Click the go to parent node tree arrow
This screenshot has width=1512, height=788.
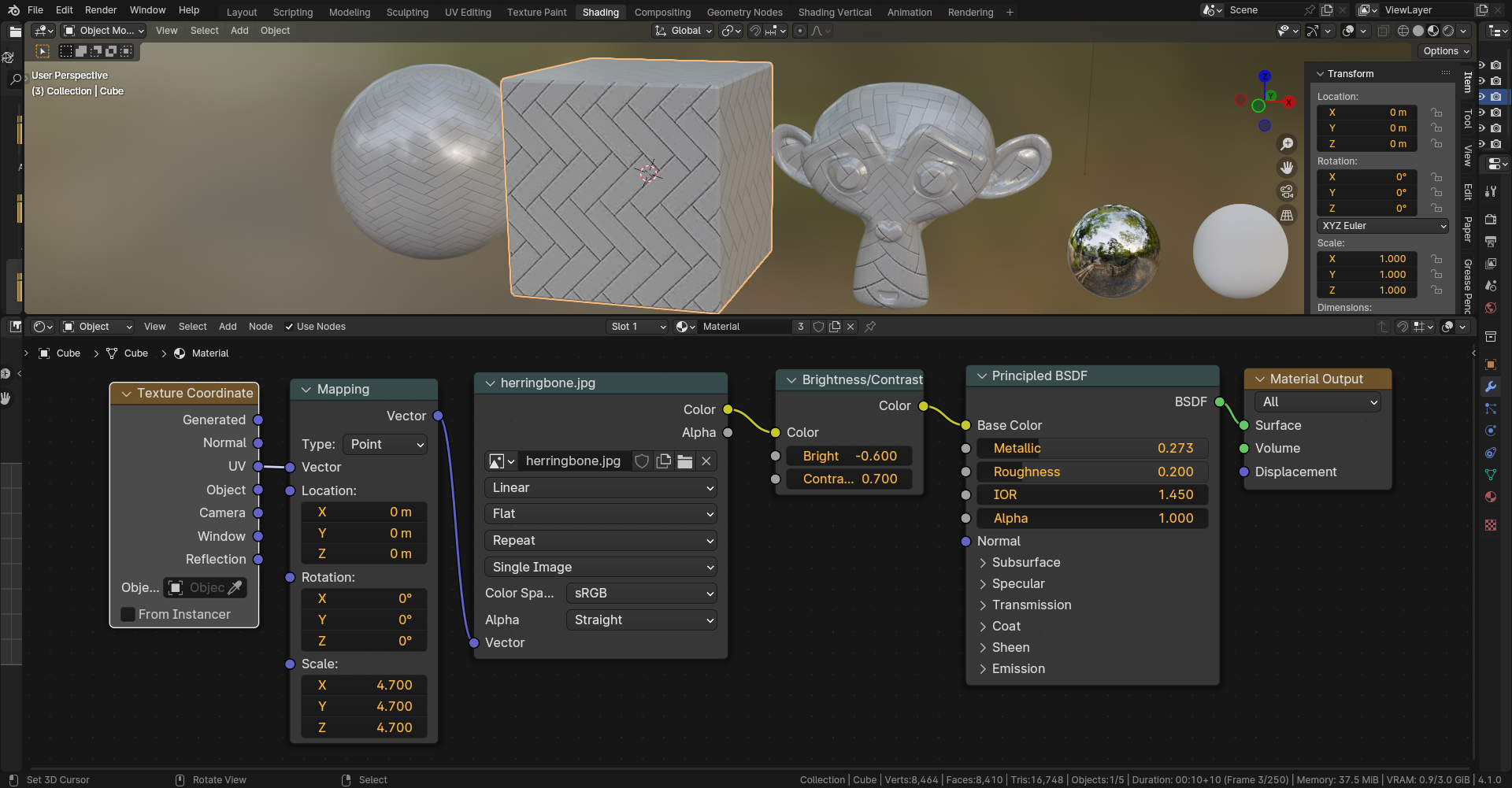pos(1383,327)
